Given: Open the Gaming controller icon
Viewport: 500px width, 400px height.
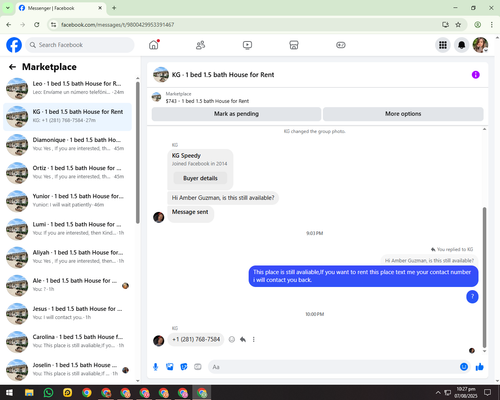Looking at the screenshot, I should (x=341, y=45).
